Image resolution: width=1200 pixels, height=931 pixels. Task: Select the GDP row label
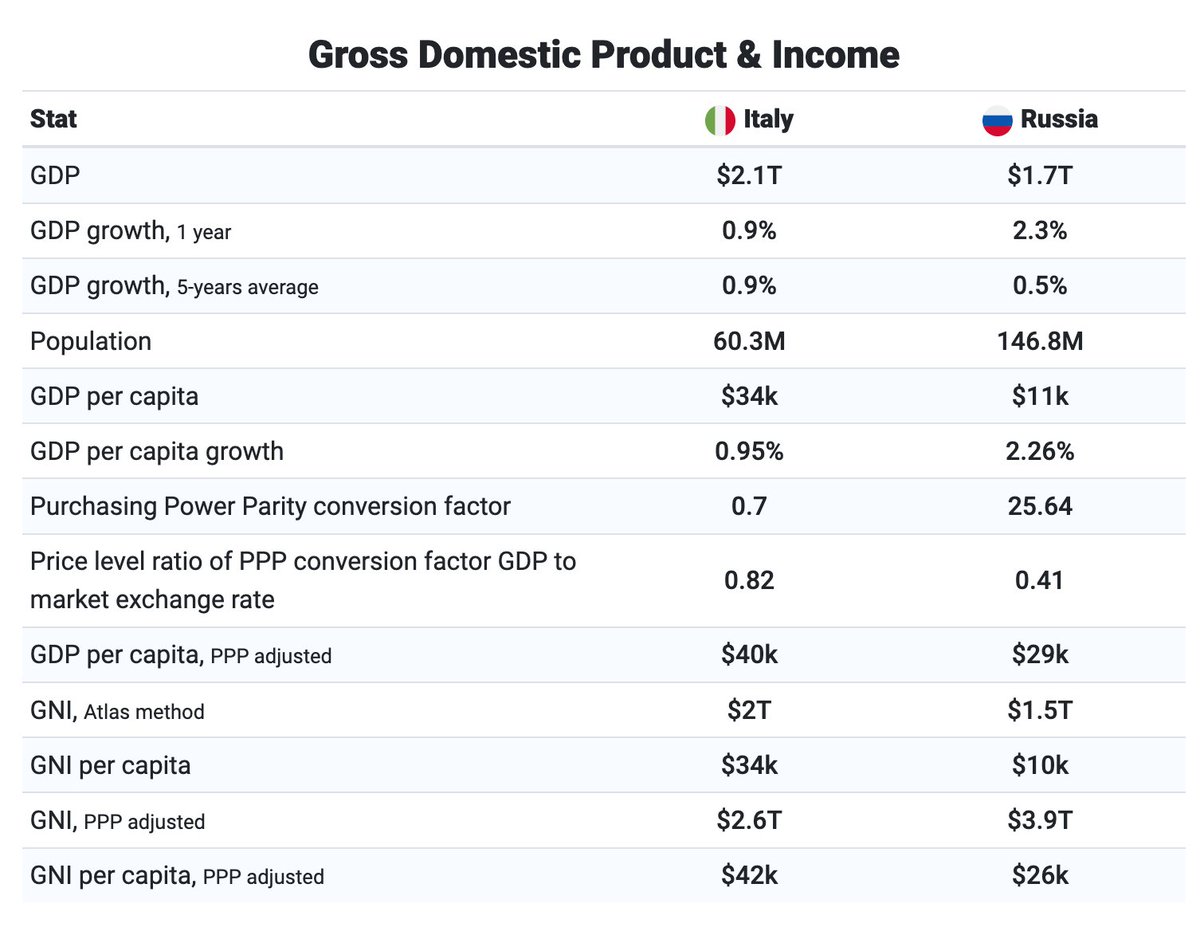(x=55, y=176)
